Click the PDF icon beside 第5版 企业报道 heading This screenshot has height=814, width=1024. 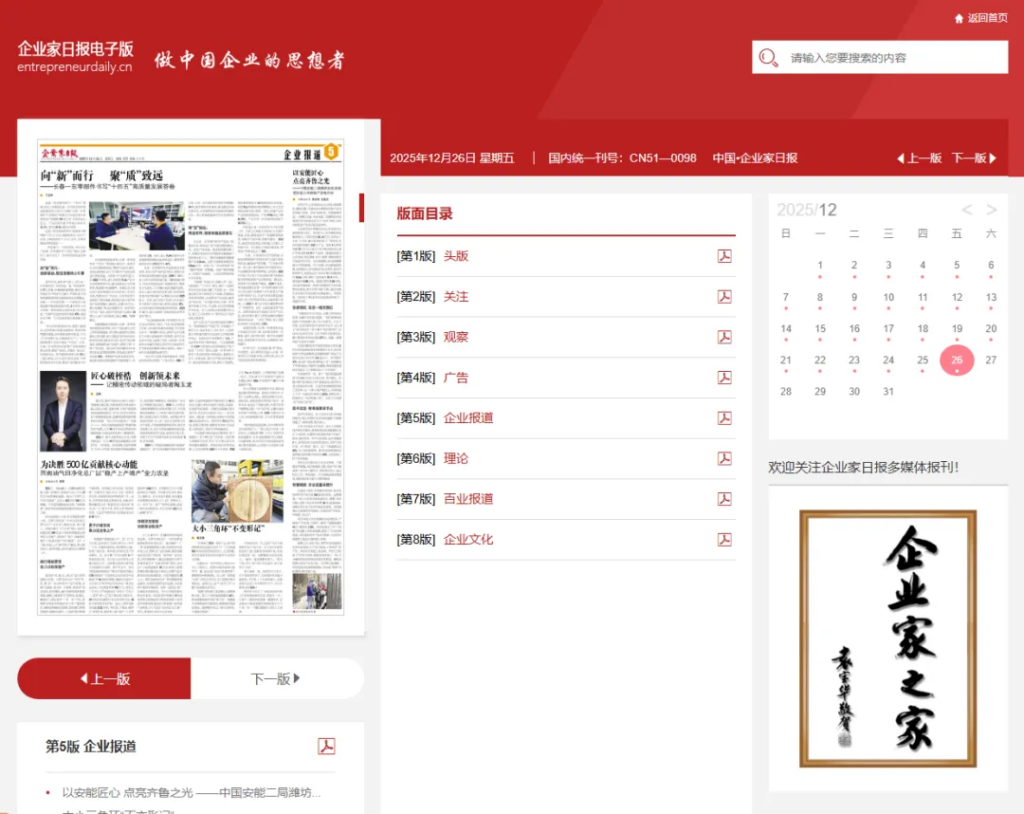326,746
